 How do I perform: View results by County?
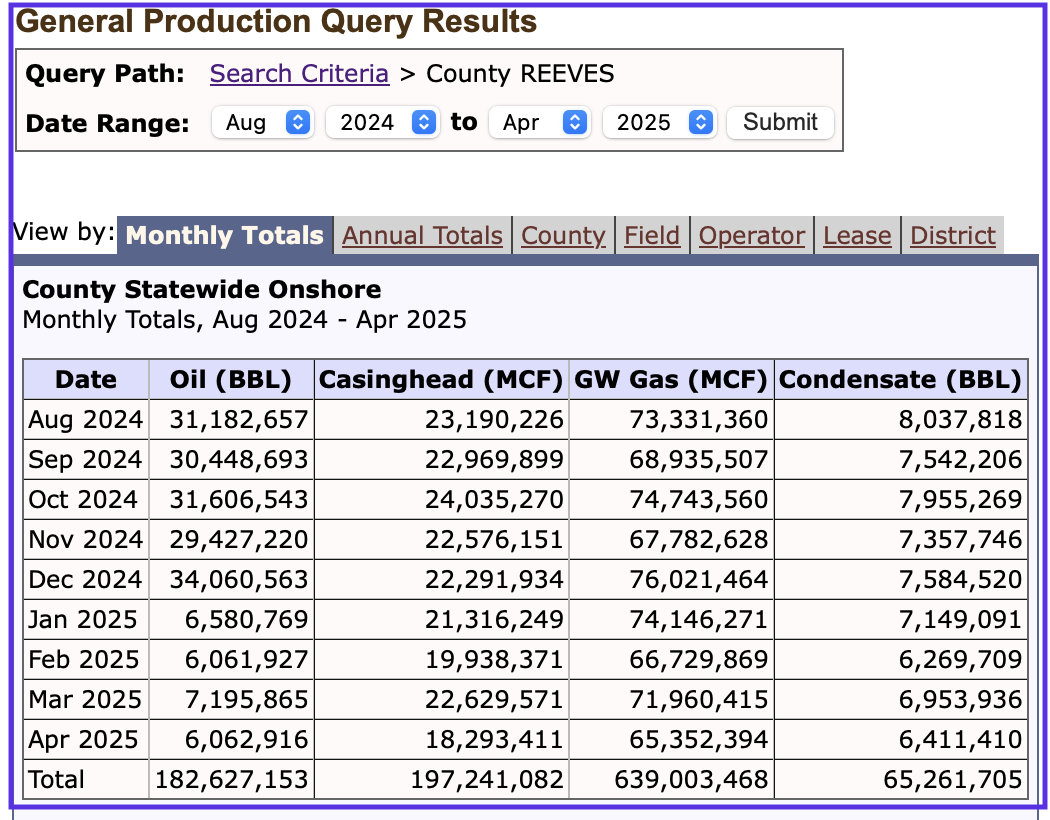[x=563, y=236]
